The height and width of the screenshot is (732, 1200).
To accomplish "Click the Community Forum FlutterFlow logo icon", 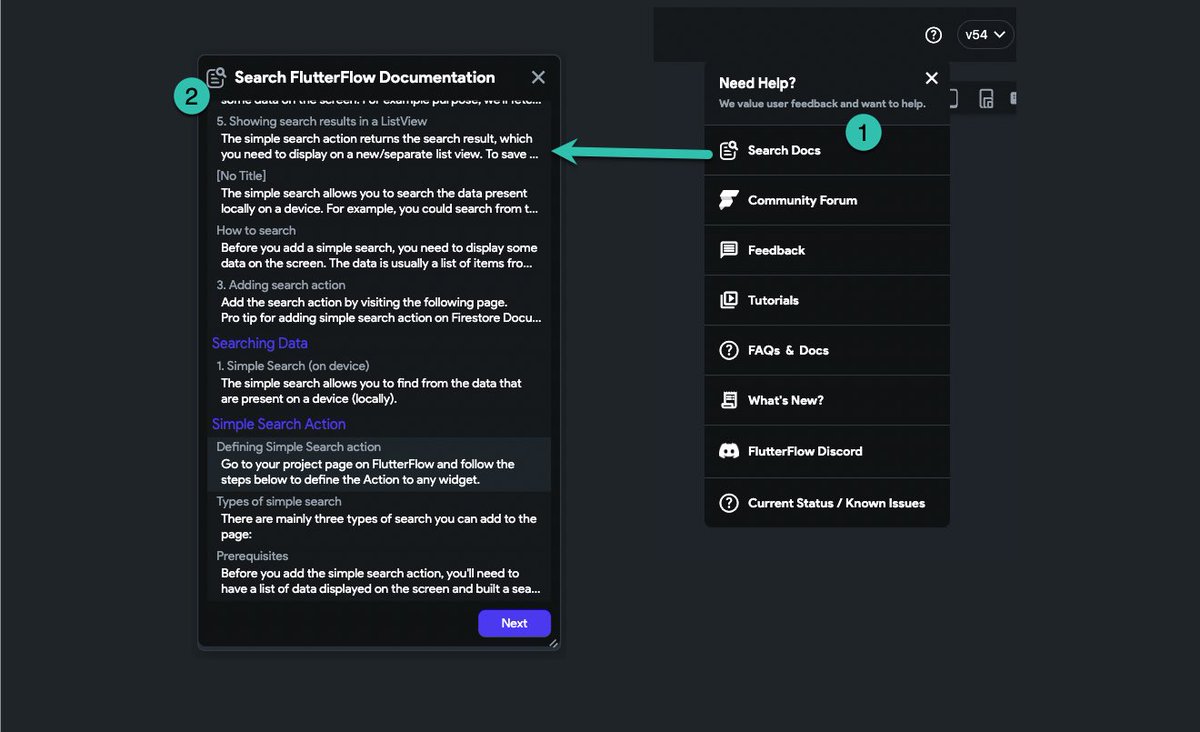I will [x=729, y=200].
